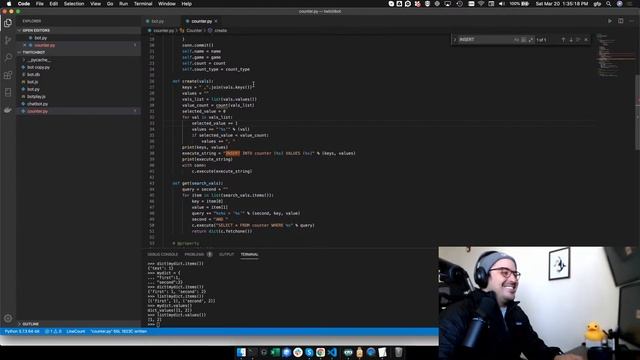640x360 pixels.
Task: Toggle Find in Selection option
Action: click(x=578, y=40)
